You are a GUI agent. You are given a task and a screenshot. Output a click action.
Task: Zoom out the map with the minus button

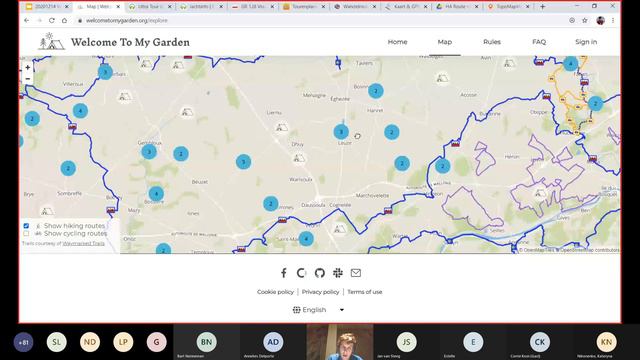[27, 78]
